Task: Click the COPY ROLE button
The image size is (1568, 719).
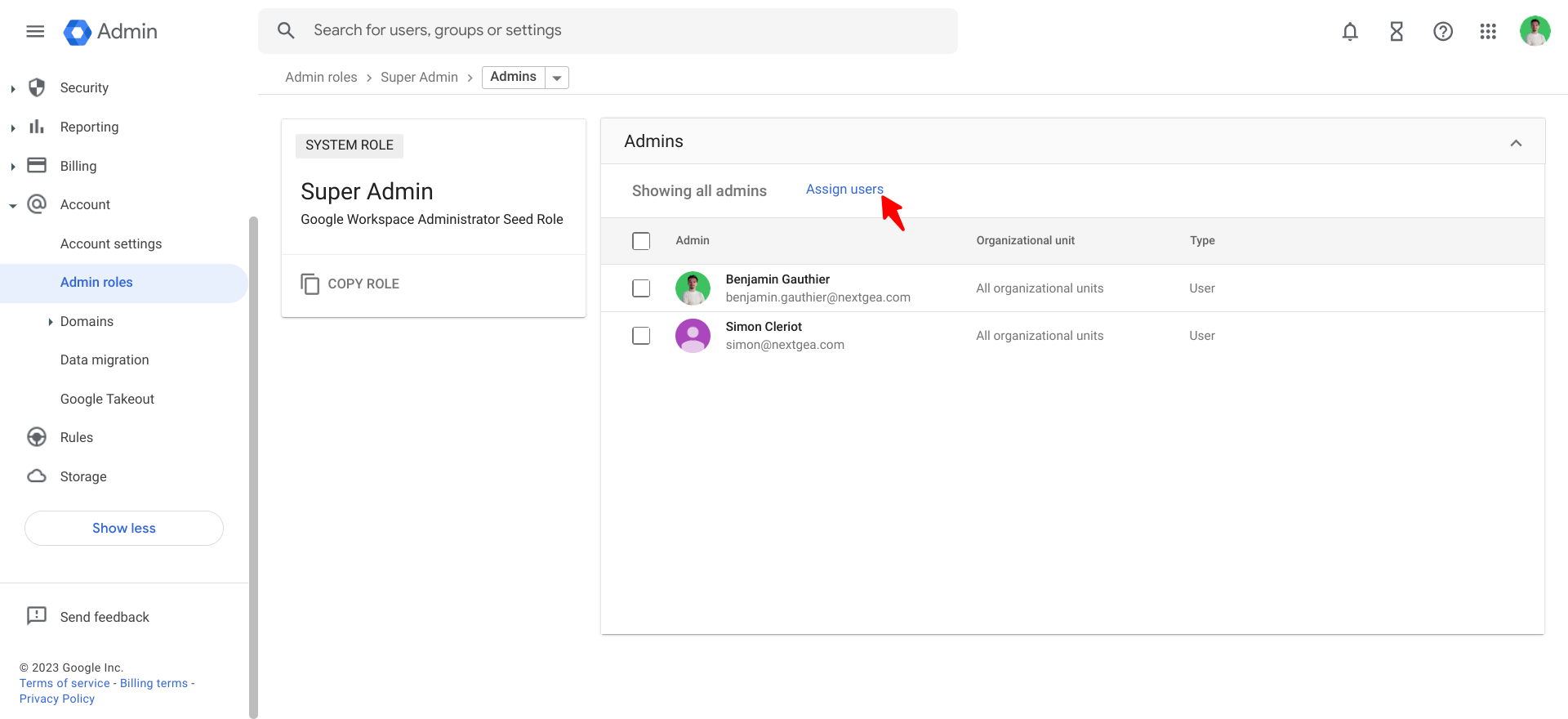Action: [350, 284]
